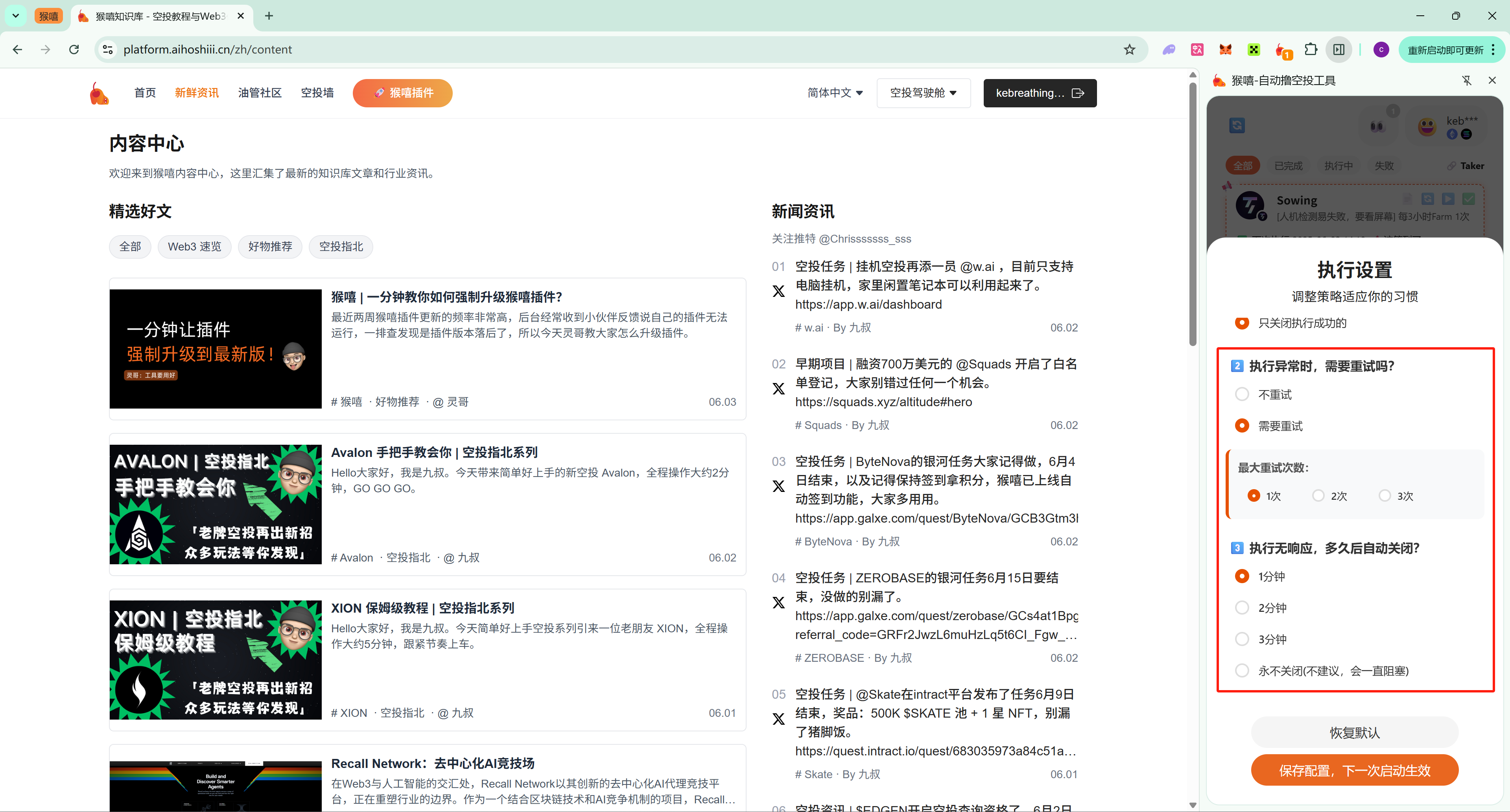Screen dimensions: 1510x812
Task: Reload the page with the refresh icon
Action: (x=74, y=50)
